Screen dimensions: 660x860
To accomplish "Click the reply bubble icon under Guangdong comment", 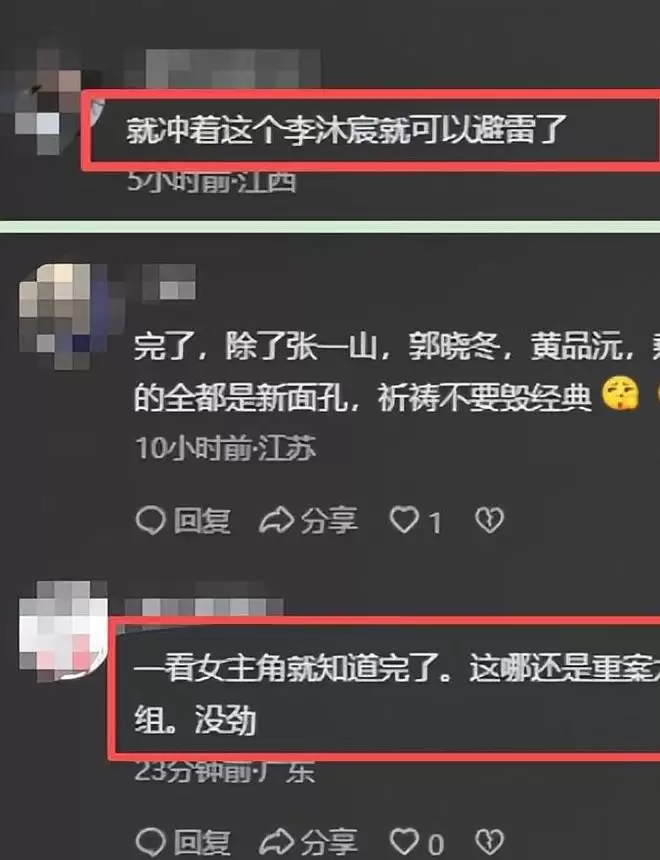I will click(150, 842).
